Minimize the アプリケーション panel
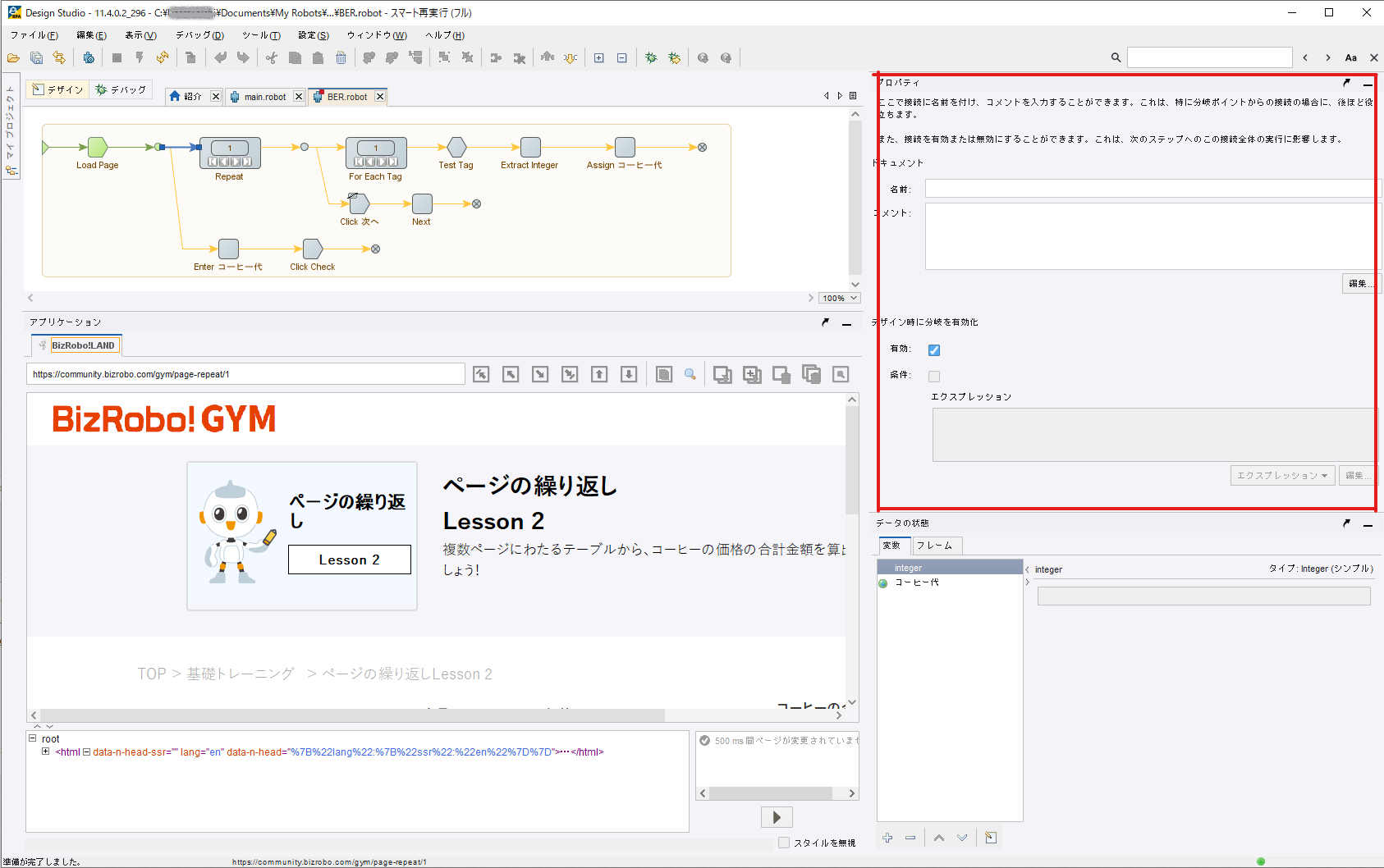 click(x=846, y=323)
